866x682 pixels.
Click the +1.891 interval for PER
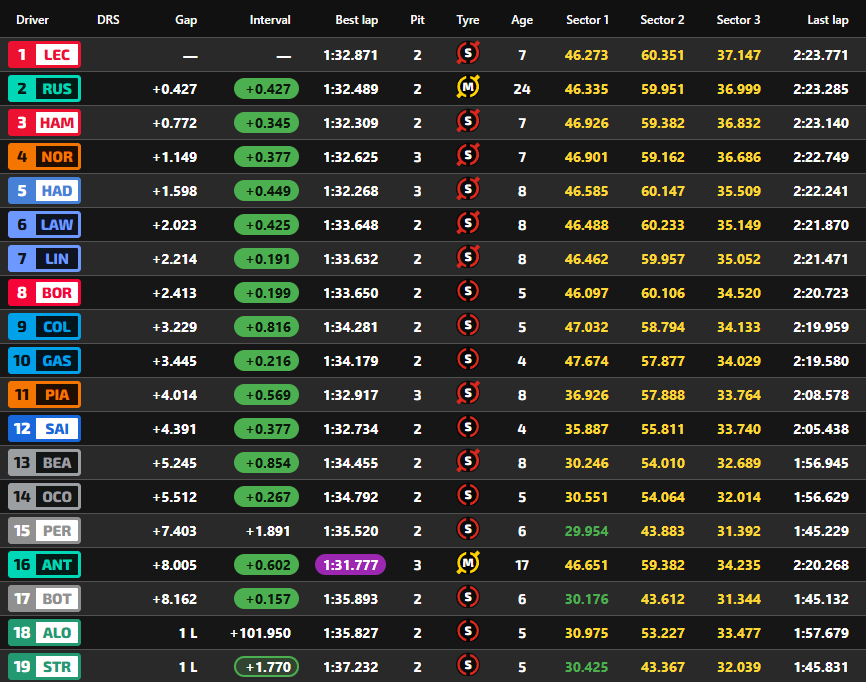click(x=268, y=531)
